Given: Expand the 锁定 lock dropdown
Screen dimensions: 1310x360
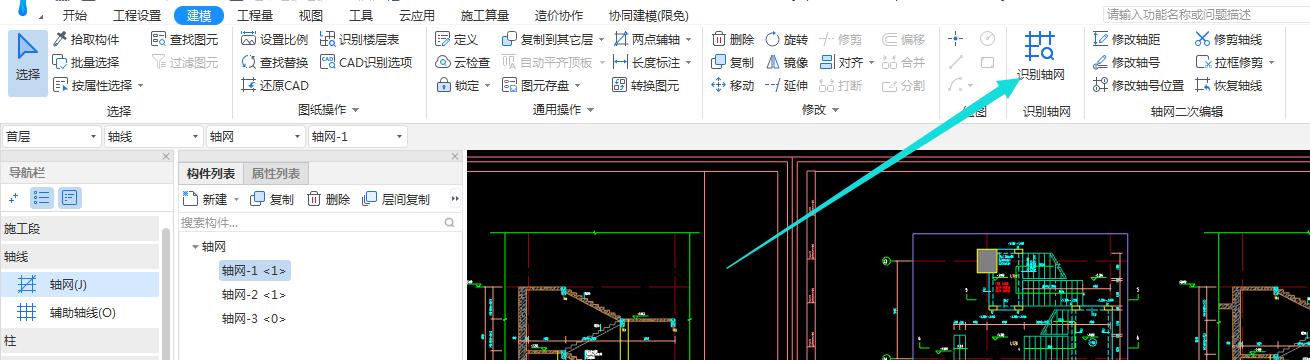Looking at the screenshot, I should (488, 86).
